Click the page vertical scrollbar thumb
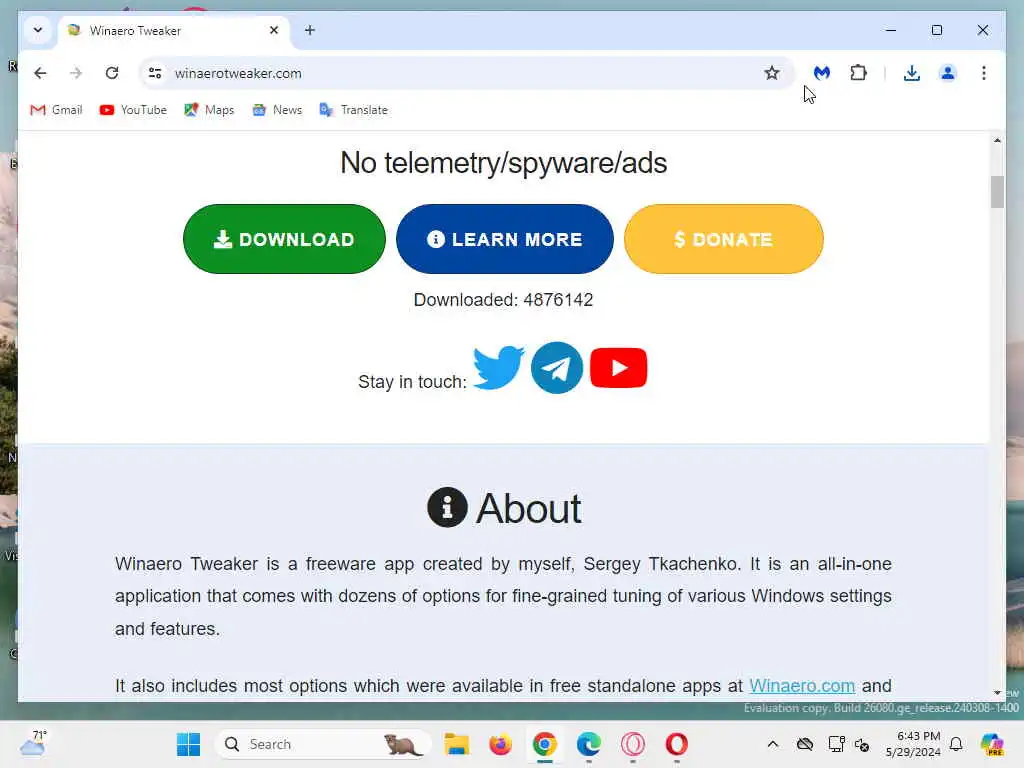Image resolution: width=1024 pixels, height=768 pixels. (x=997, y=192)
